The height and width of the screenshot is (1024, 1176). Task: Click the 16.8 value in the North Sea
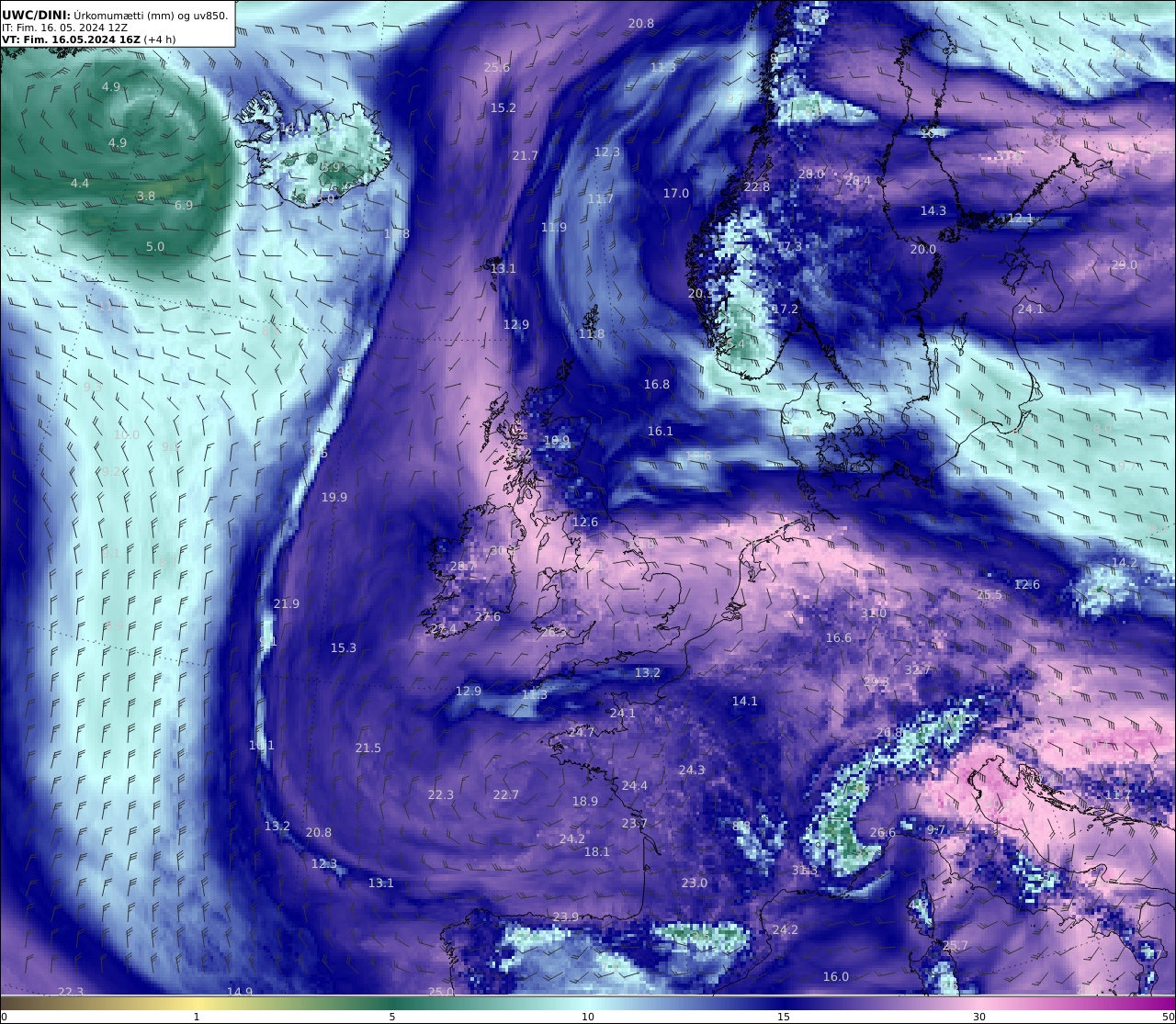coord(657,385)
